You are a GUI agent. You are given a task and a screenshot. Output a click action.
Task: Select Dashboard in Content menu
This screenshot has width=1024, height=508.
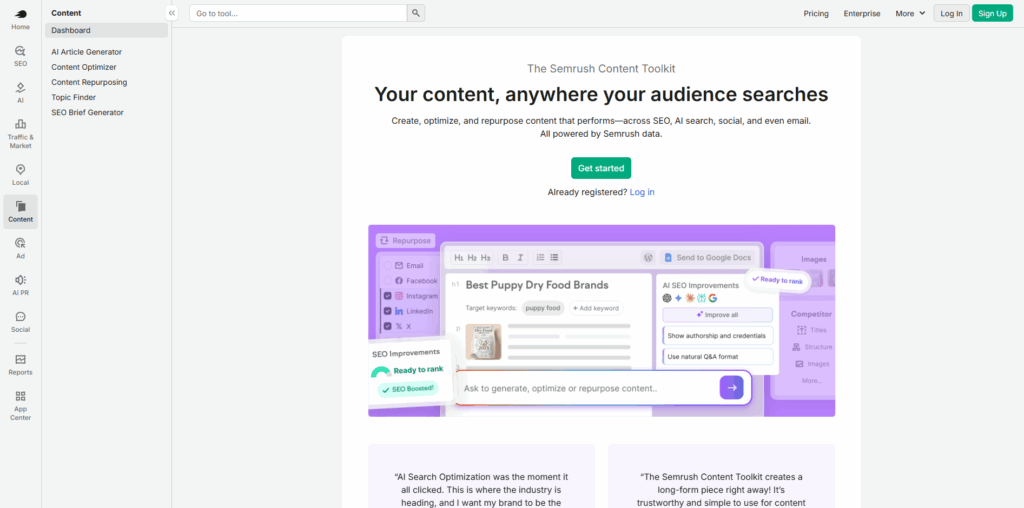[106, 30]
